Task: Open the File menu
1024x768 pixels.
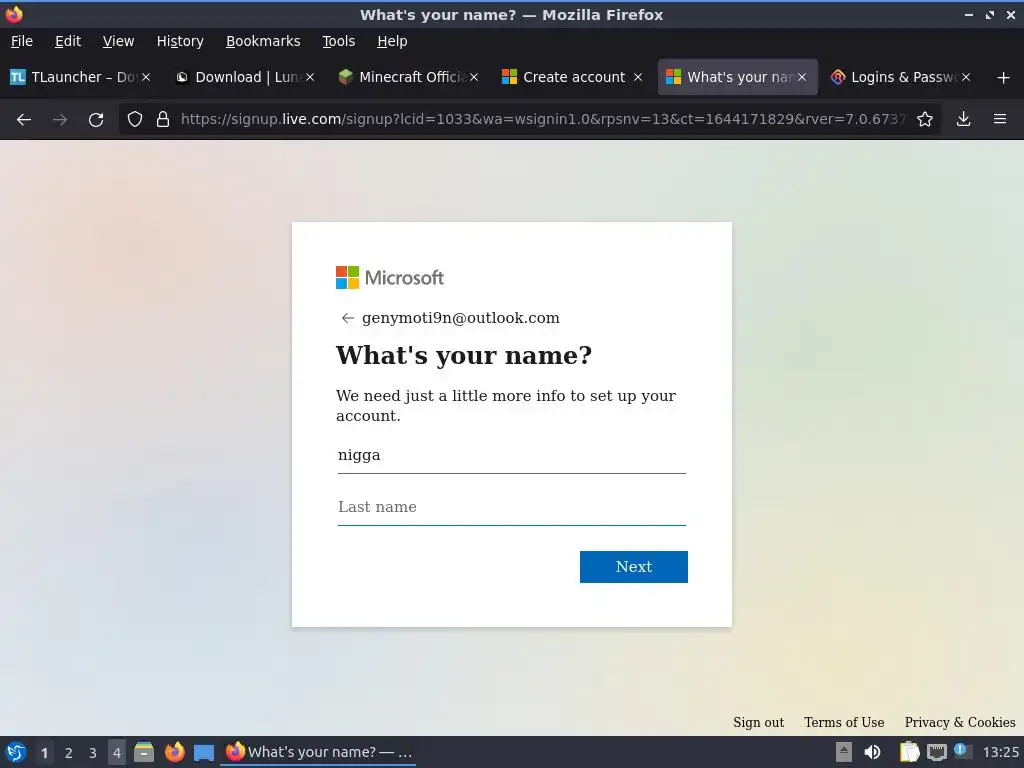Action: 22,41
